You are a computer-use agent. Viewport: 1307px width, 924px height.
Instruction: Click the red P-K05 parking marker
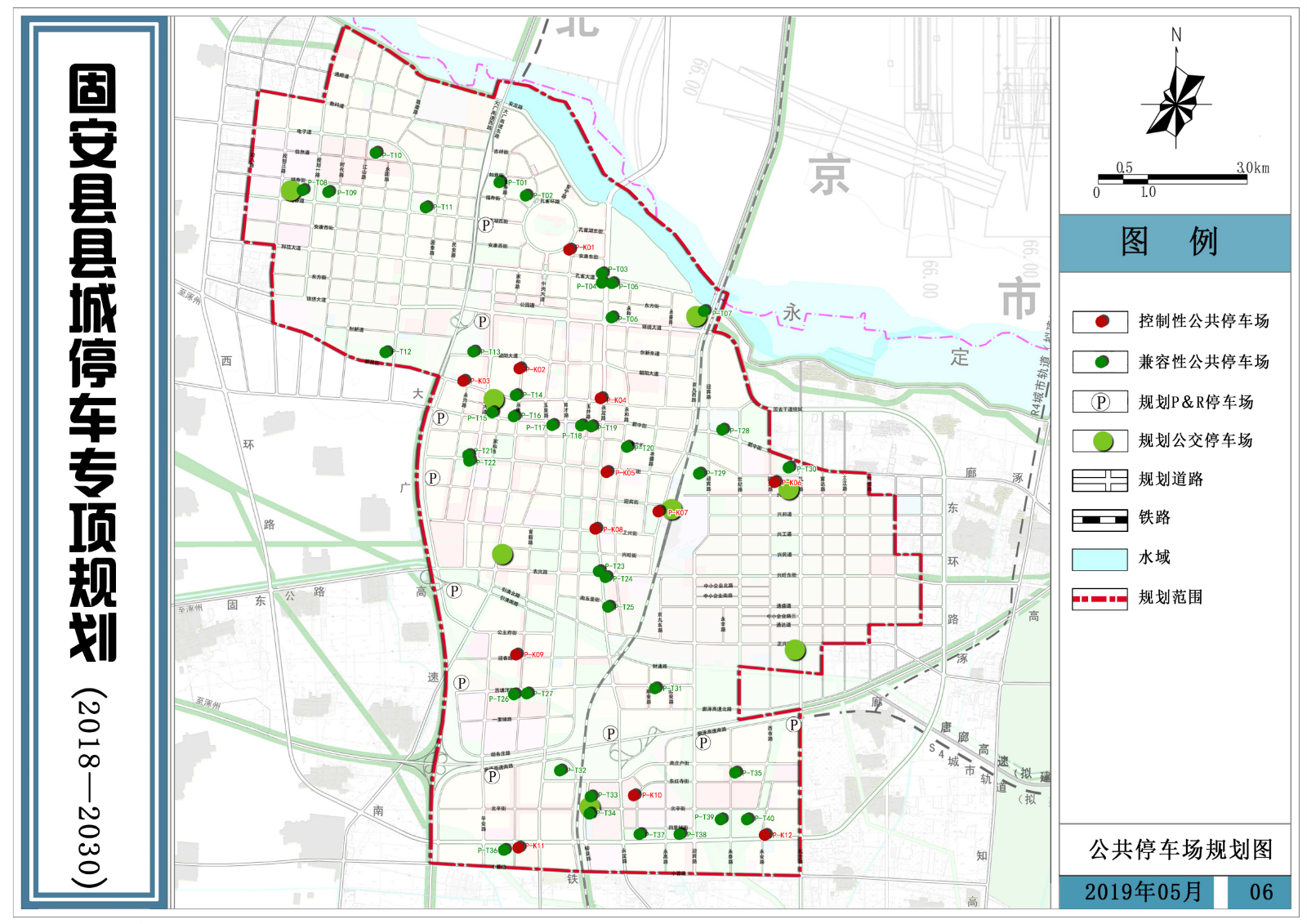(x=607, y=471)
